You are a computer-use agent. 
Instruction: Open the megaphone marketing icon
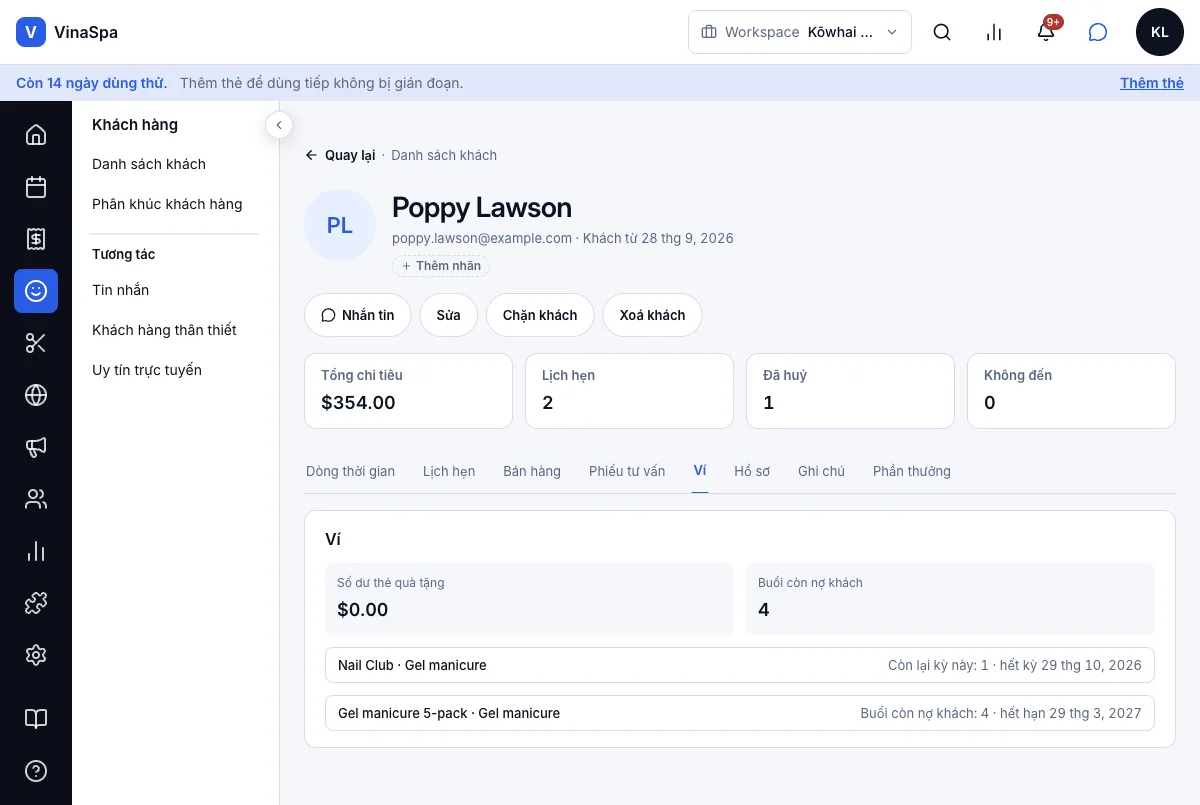pyautogui.click(x=36, y=447)
